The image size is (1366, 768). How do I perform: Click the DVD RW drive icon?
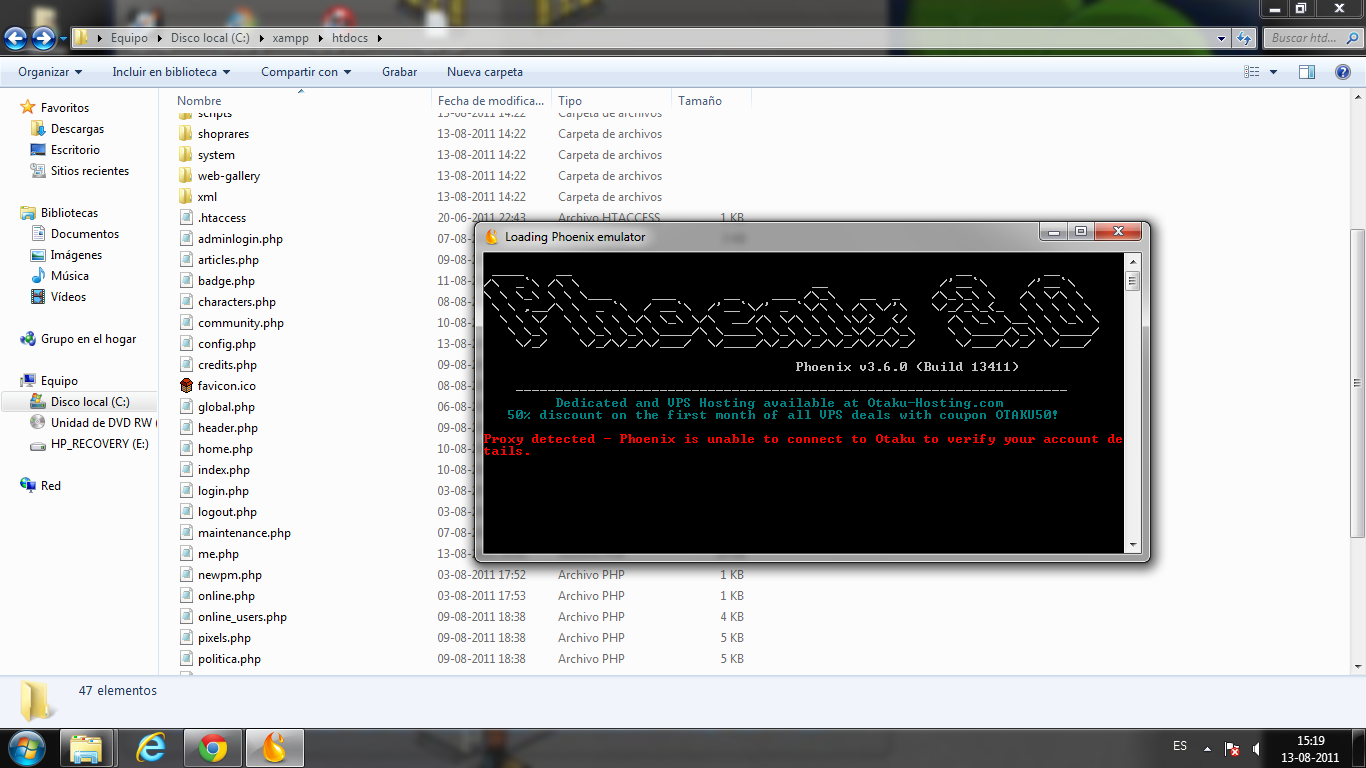tap(38, 423)
